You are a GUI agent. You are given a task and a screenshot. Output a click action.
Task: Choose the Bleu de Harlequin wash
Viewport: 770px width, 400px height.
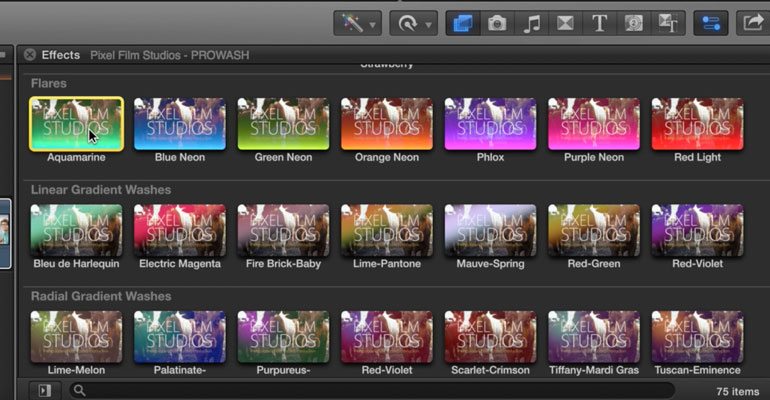(x=76, y=230)
